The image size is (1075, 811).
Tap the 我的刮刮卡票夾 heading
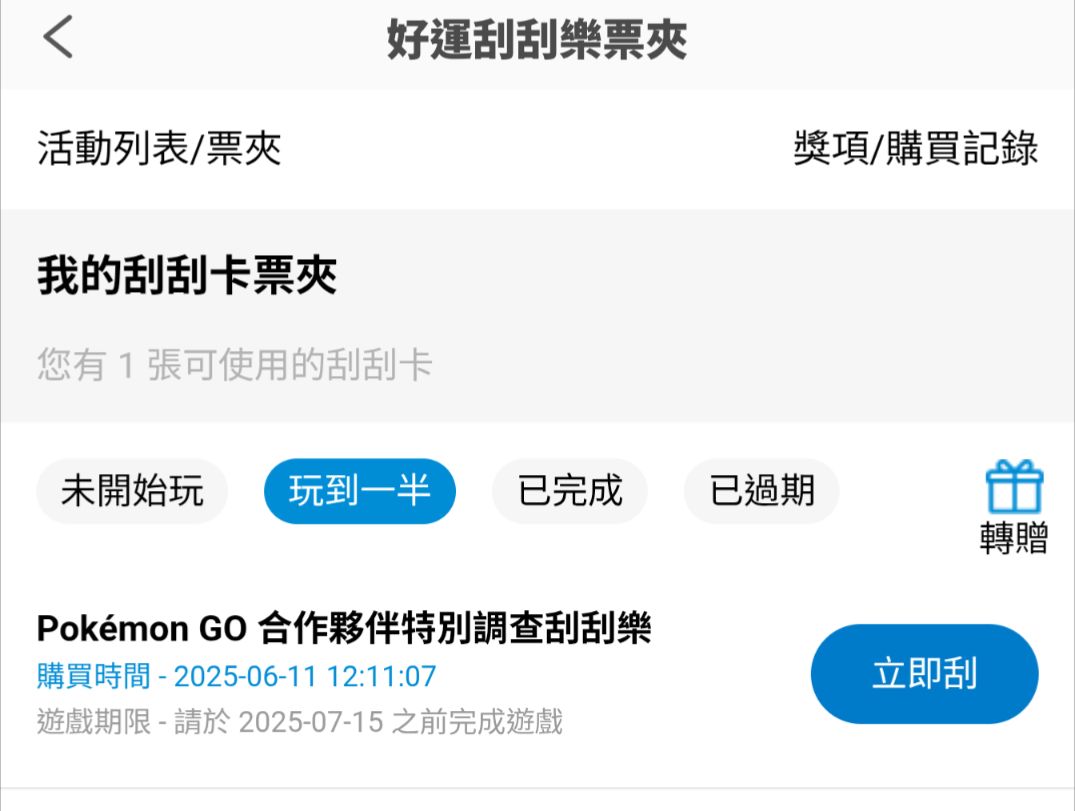coord(187,276)
